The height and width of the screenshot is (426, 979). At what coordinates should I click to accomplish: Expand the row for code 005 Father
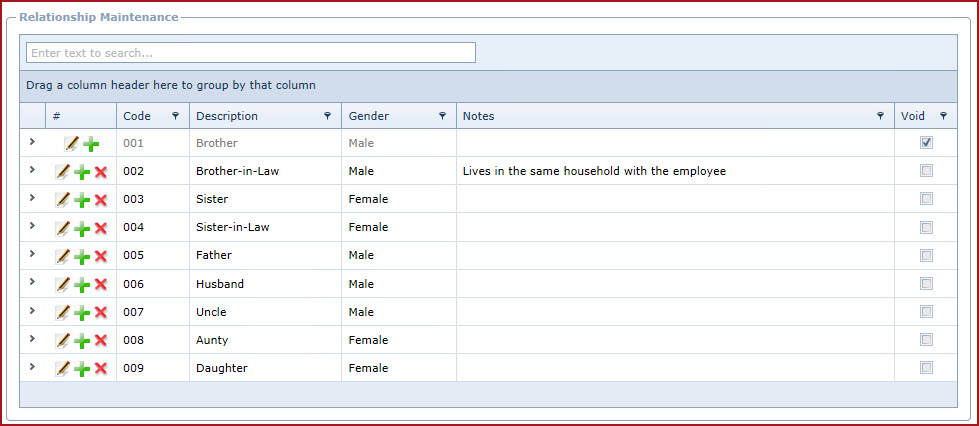32,254
